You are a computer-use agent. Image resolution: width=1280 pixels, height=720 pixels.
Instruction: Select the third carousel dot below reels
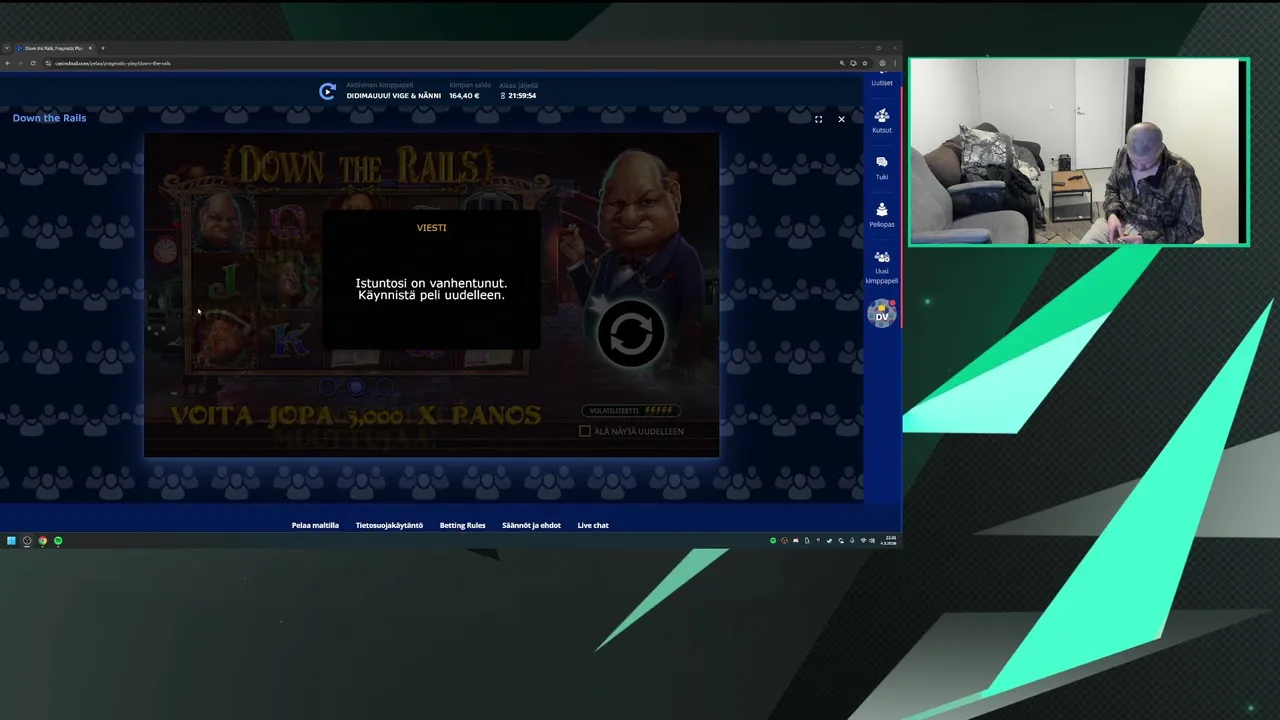[384, 386]
